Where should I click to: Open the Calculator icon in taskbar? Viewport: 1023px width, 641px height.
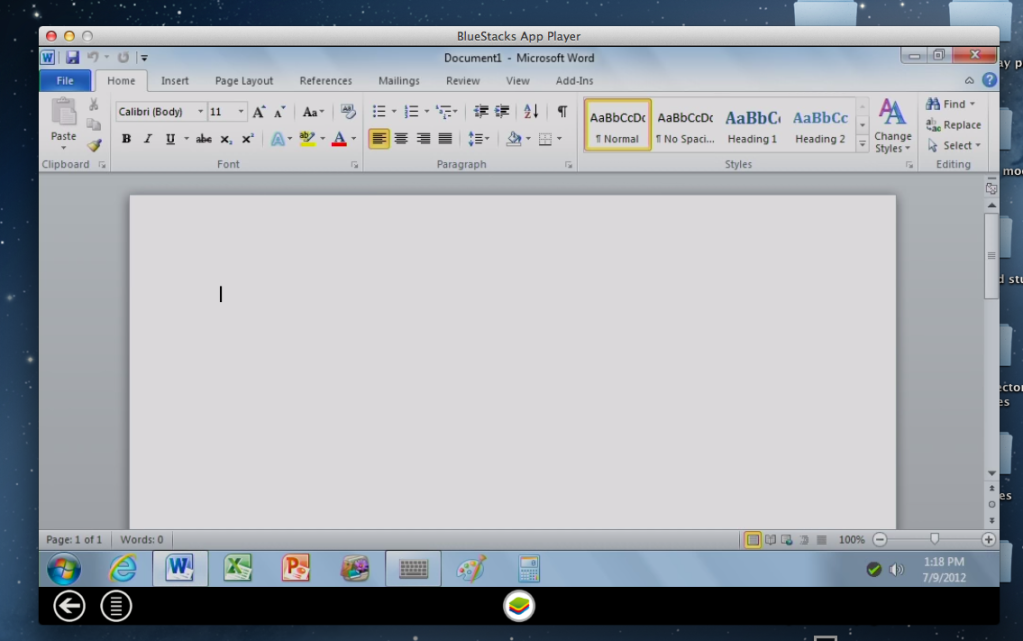coord(529,569)
